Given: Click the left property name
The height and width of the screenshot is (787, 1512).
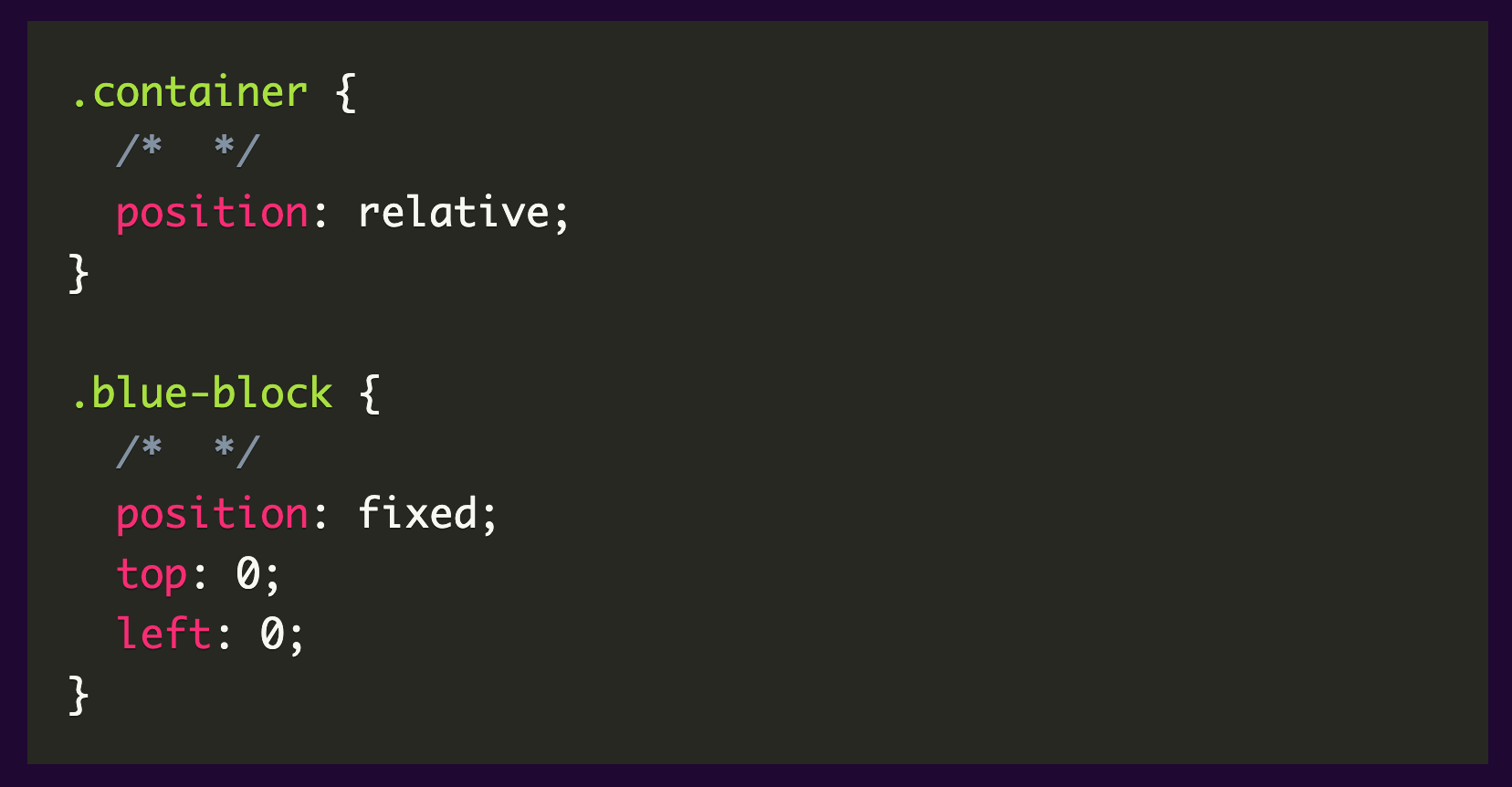Looking at the screenshot, I should coord(163,634).
